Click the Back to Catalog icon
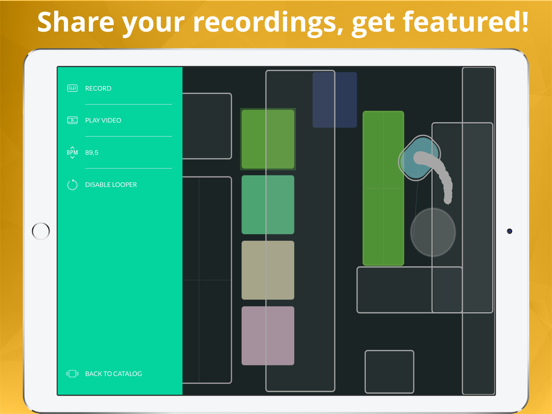 (72, 374)
